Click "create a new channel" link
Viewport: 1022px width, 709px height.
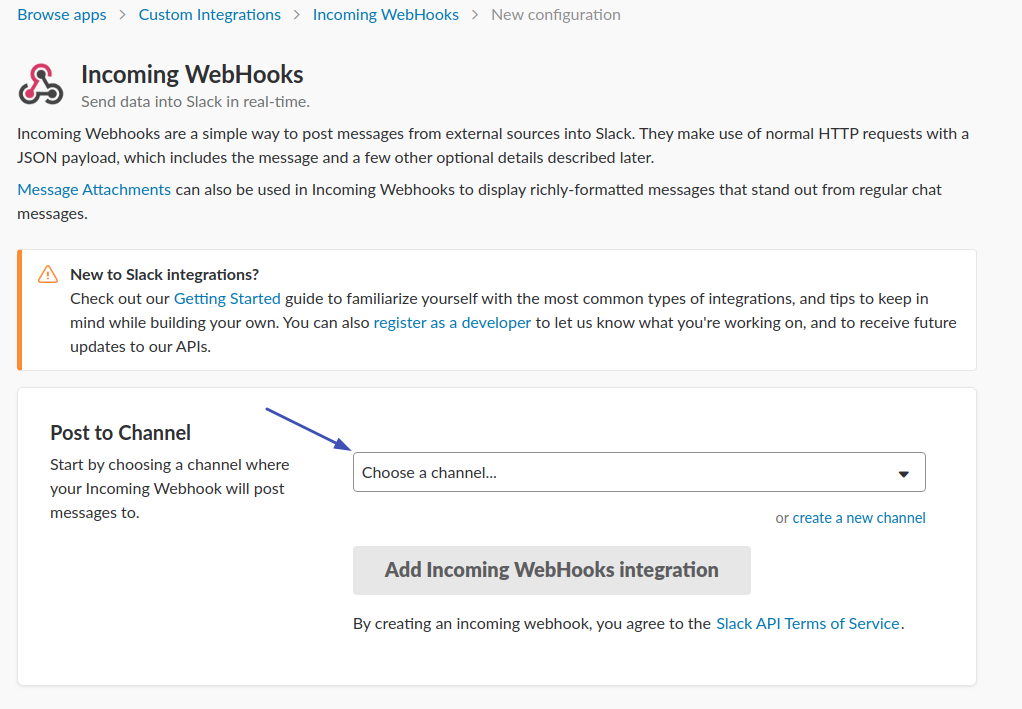pyautogui.click(x=859, y=518)
